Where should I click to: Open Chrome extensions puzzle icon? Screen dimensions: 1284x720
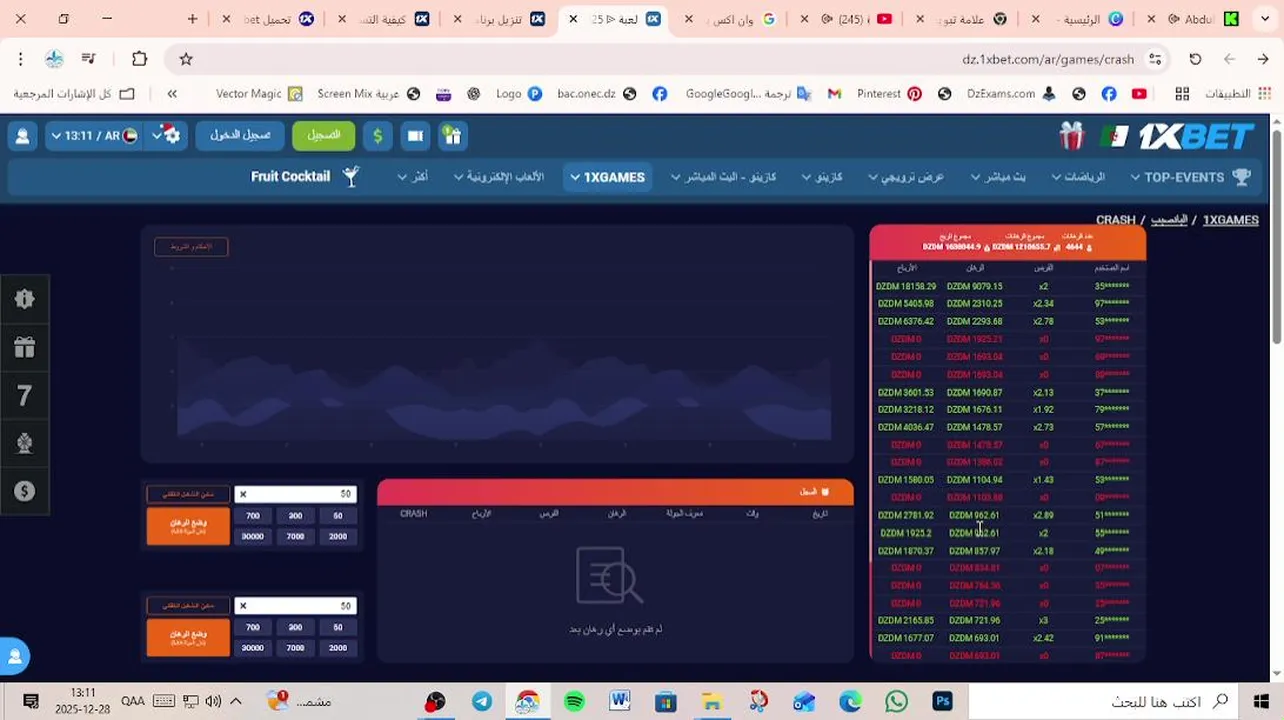pyautogui.click(x=139, y=59)
